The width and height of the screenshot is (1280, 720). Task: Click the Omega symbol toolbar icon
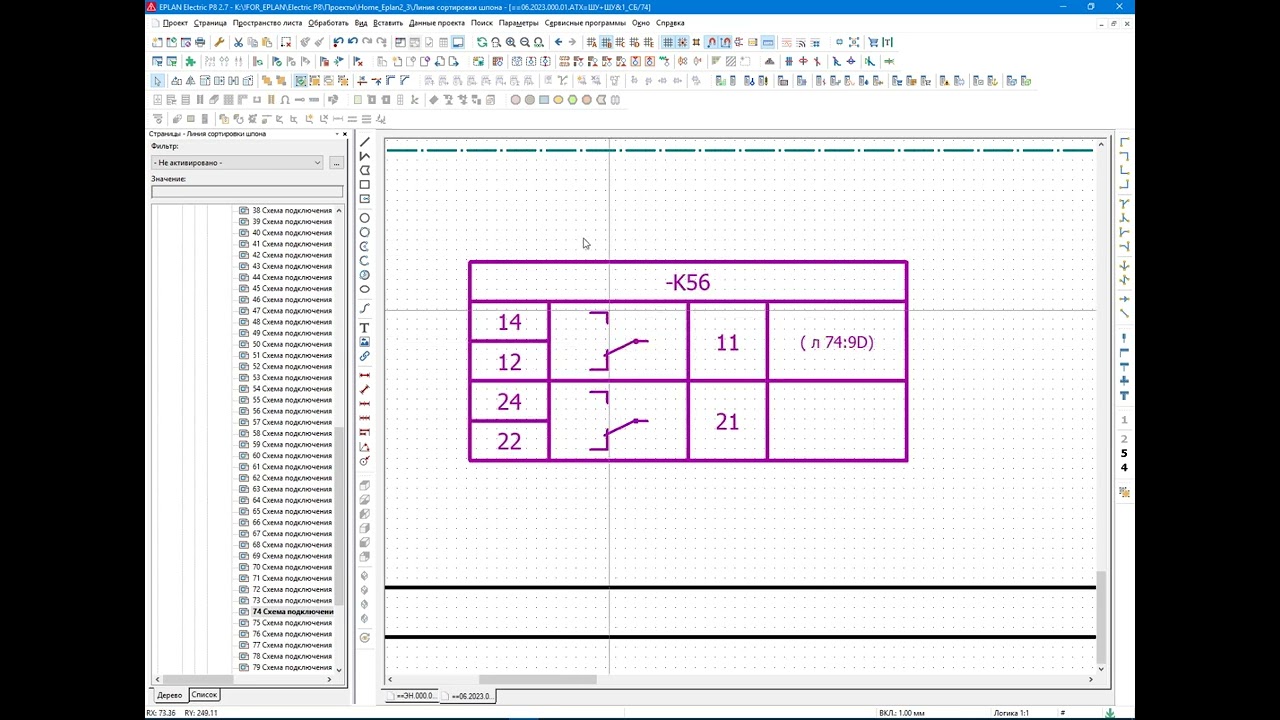[x=284, y=100]
